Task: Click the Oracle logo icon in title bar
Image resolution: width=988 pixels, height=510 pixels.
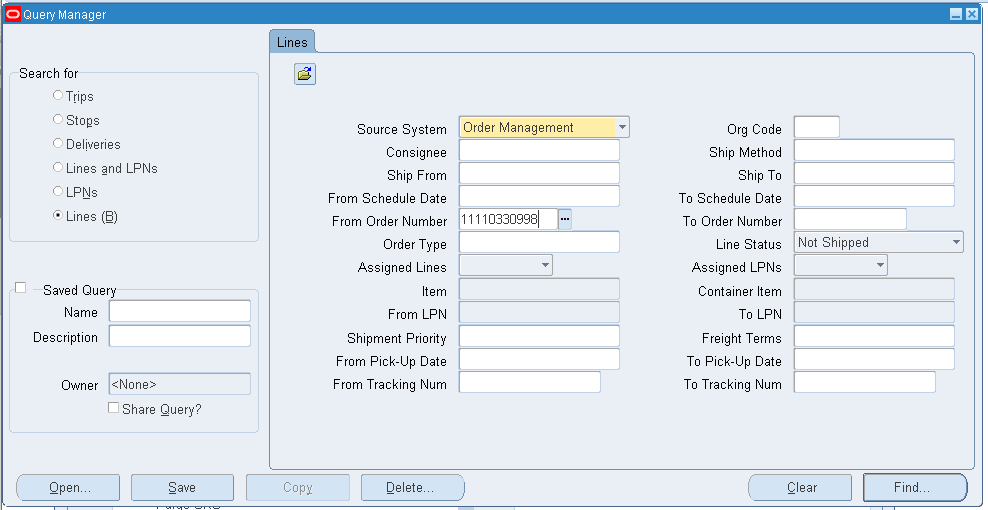Action: (13, 14)
